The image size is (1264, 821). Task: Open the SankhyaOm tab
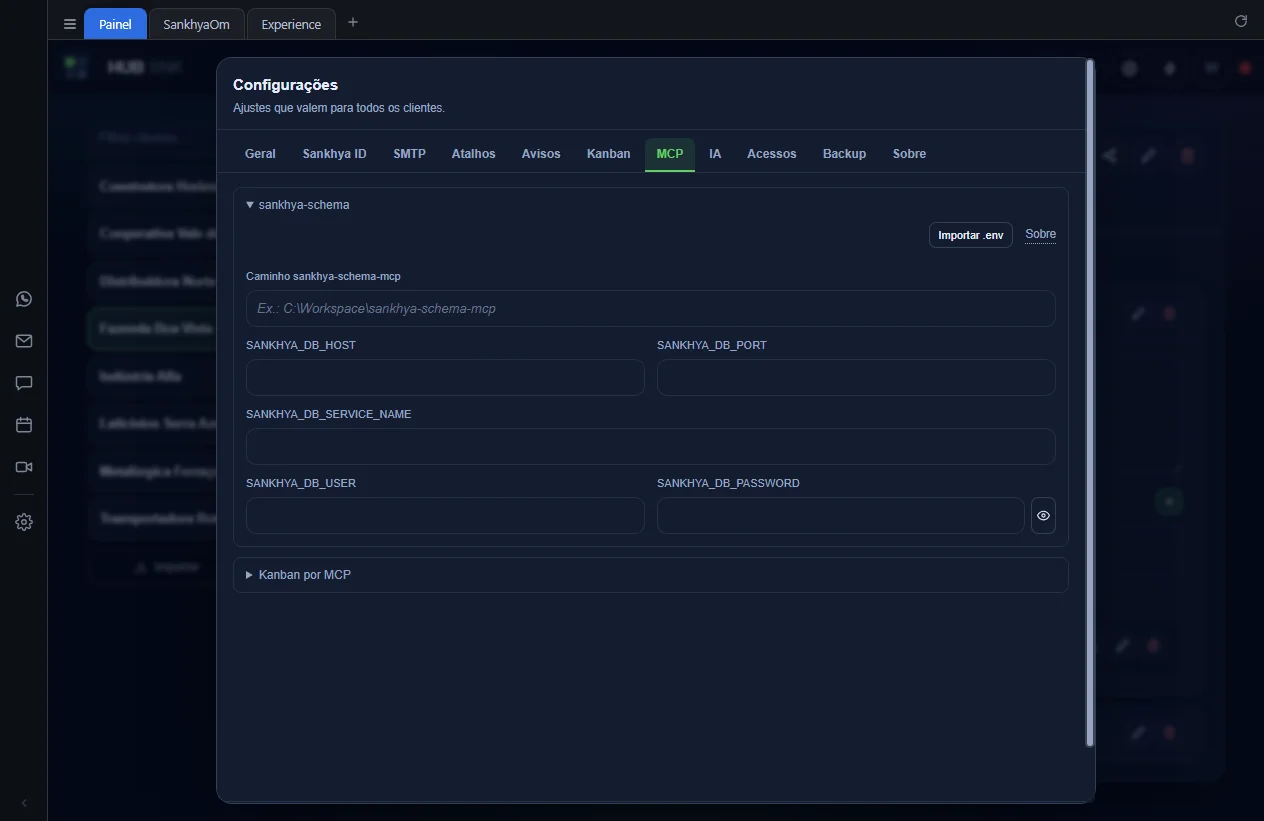click(x=196, y=24)
